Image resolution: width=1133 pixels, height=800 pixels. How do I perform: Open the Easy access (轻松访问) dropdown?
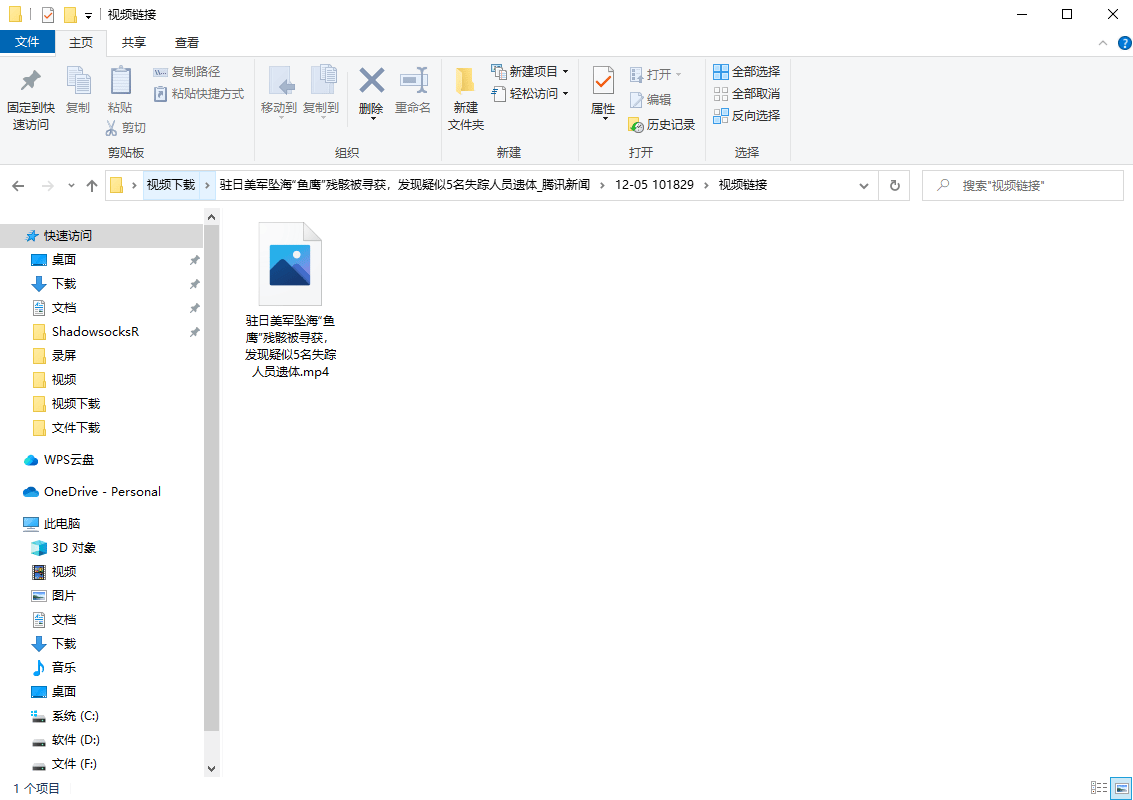click(x=530, y=94)
